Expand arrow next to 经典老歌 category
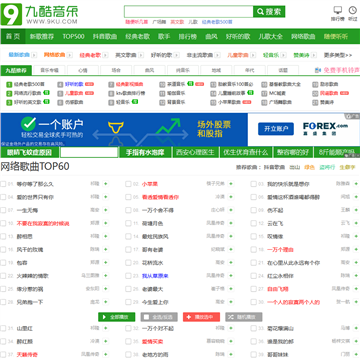 [105, 55]
